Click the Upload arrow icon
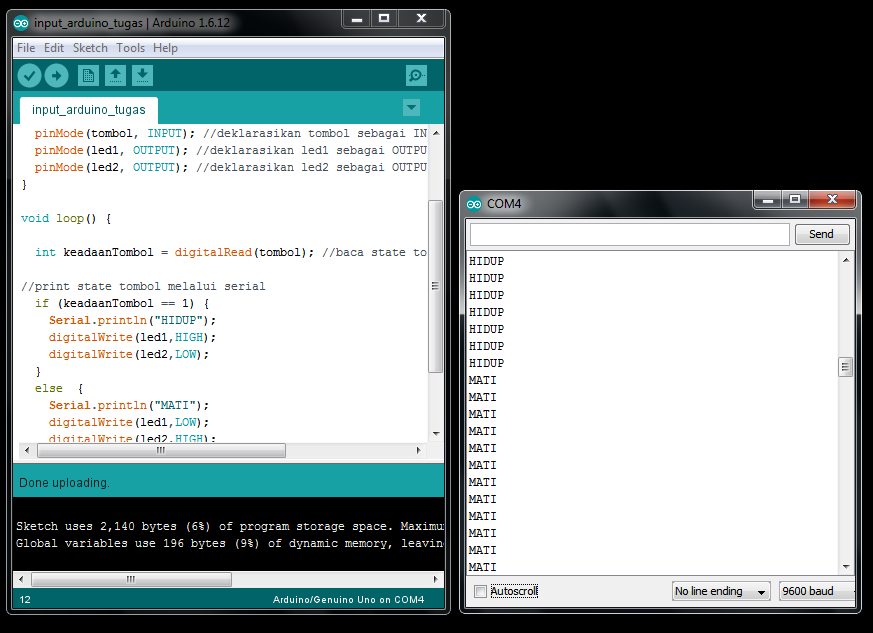This screenshot has width=873, height=633. [x=57, y=75]
